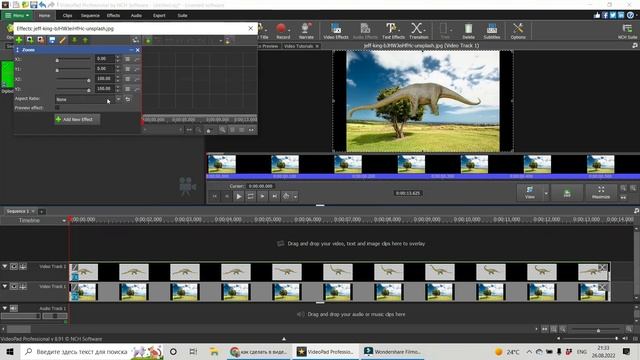Click the go-to-start playback button
This screenshot has width=640, height=360.
coord(215,196)
